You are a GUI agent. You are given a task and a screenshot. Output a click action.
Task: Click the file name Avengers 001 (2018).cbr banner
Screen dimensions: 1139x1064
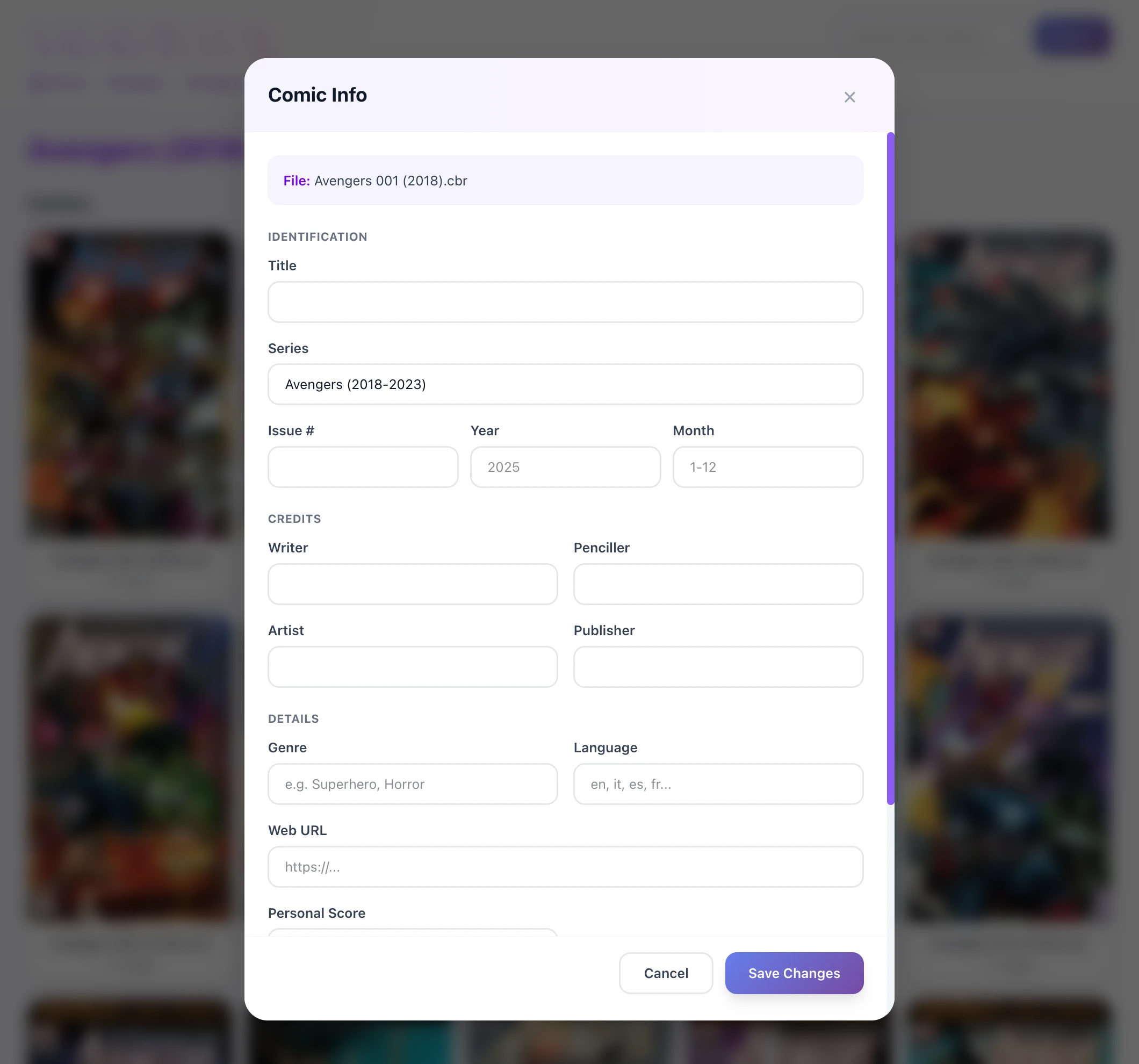click(565, 180)
